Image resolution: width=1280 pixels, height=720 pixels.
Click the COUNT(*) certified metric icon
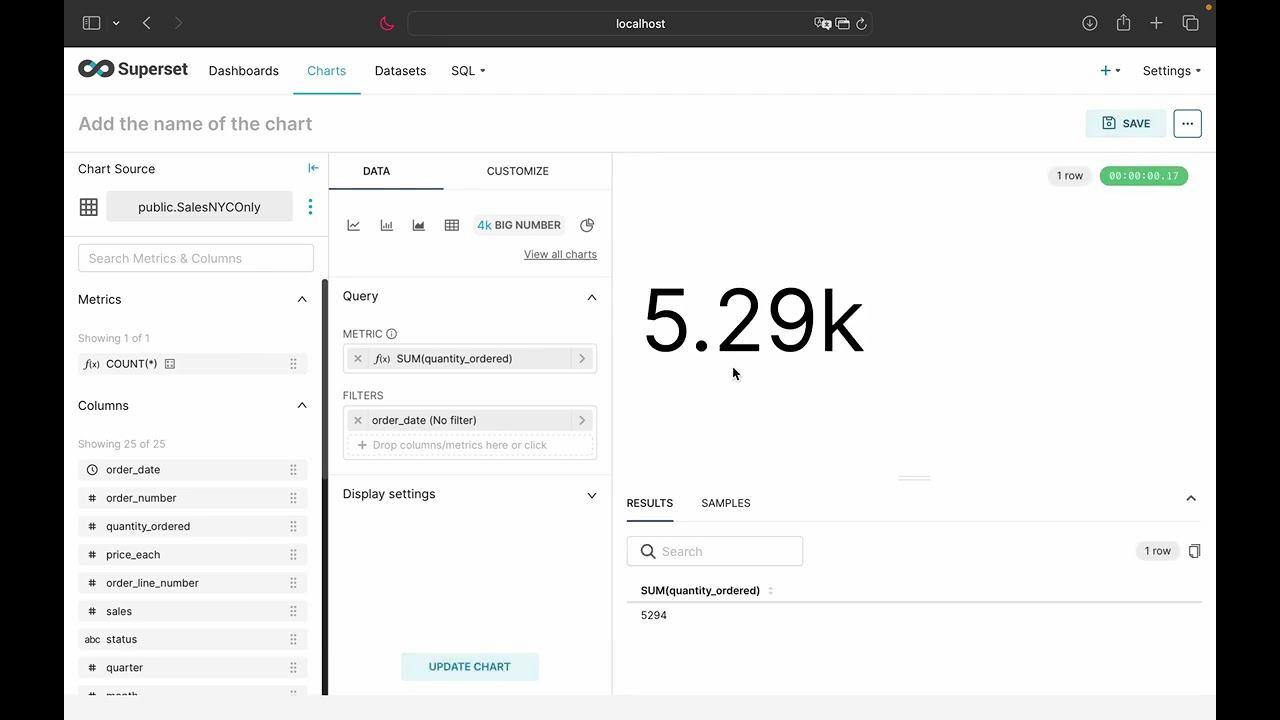(170, 364)
